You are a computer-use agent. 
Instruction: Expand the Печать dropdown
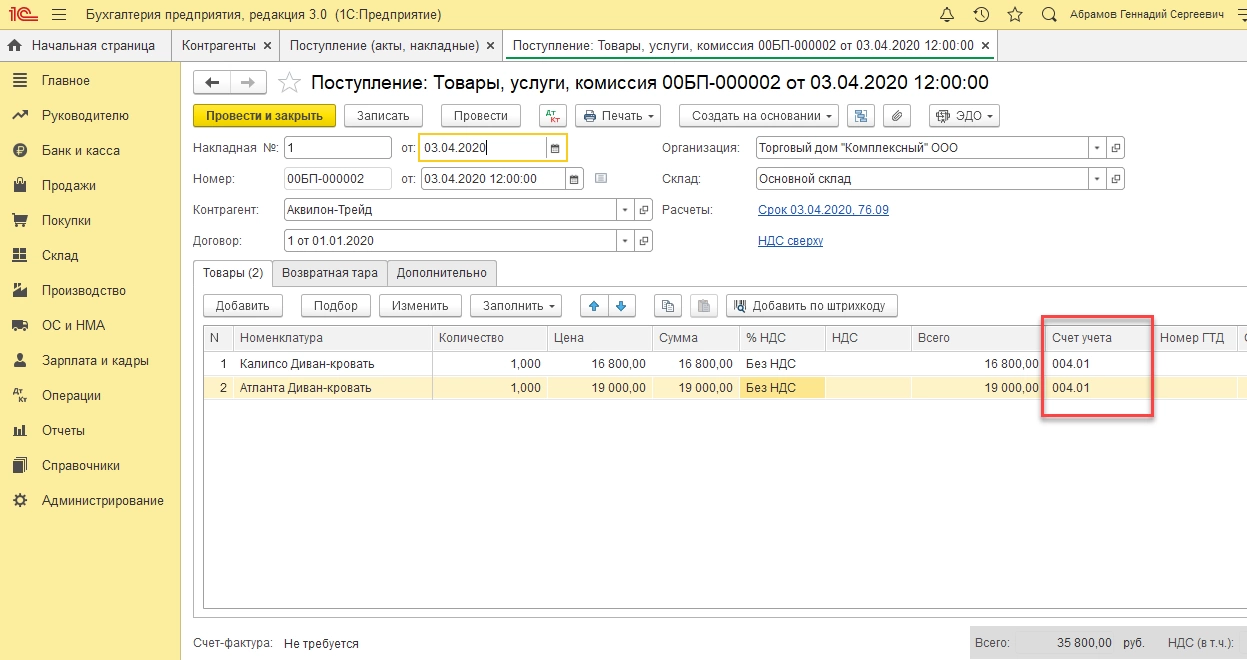point(620,116)
